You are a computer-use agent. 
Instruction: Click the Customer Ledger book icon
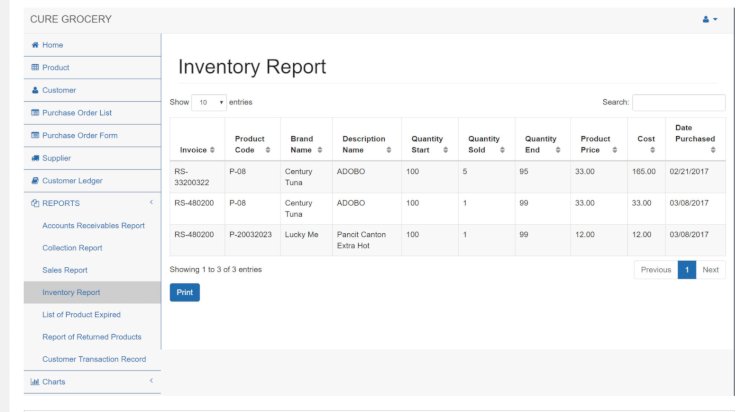35,180
